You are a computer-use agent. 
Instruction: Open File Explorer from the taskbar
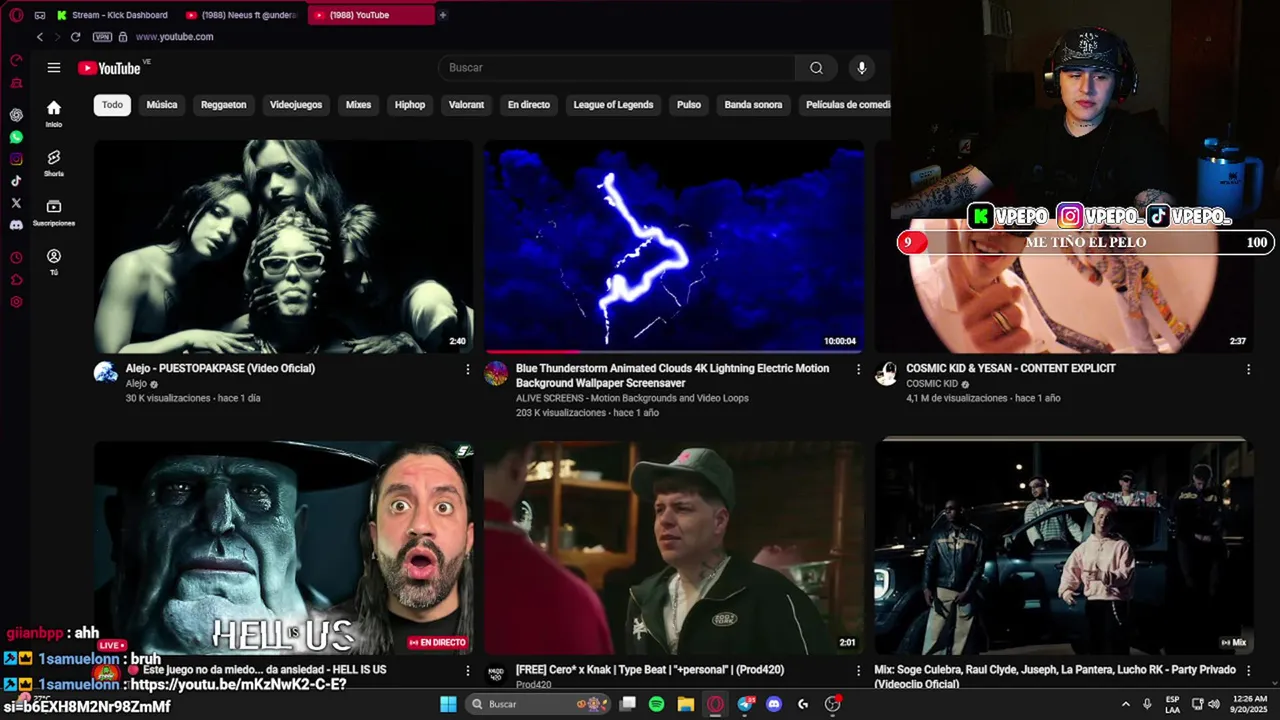point(685,704)
